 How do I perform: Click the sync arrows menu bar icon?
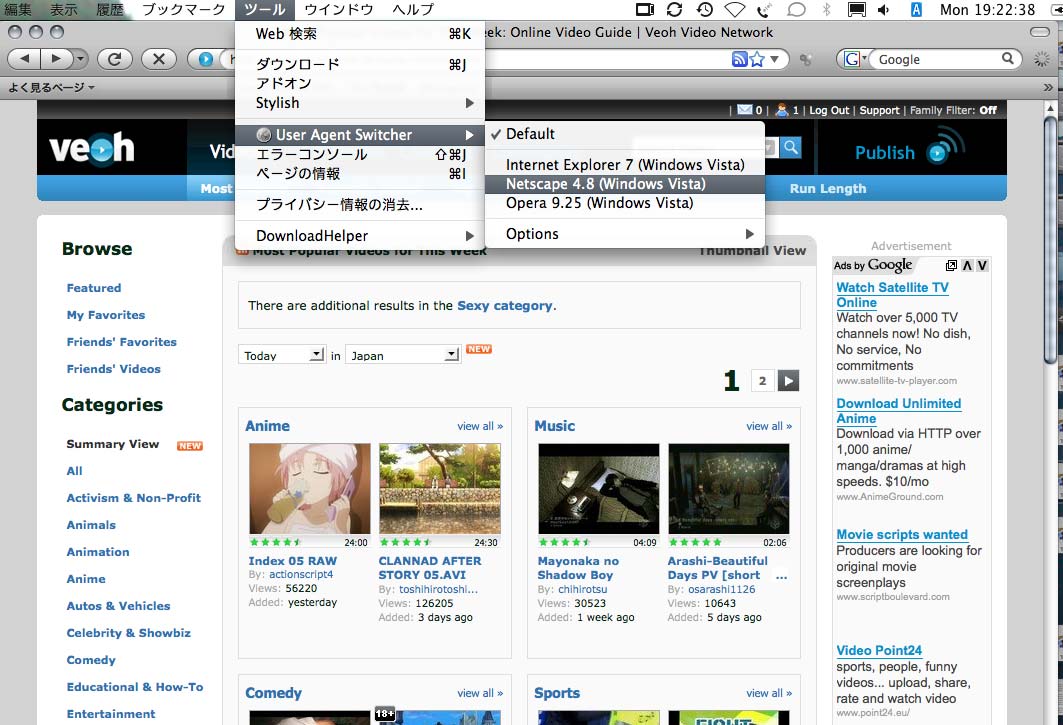tap(674, 9)
